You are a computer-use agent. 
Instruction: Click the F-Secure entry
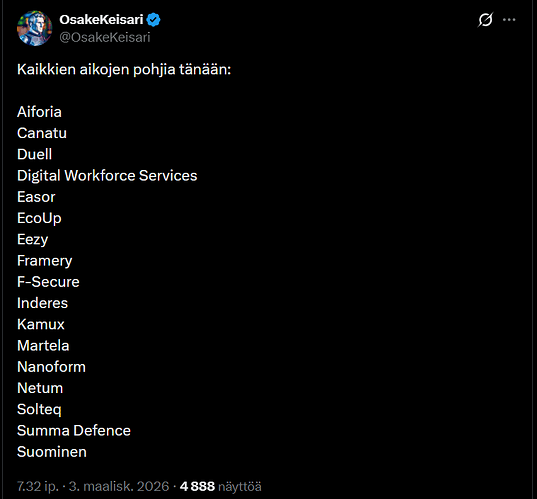[x=48, y=282]
